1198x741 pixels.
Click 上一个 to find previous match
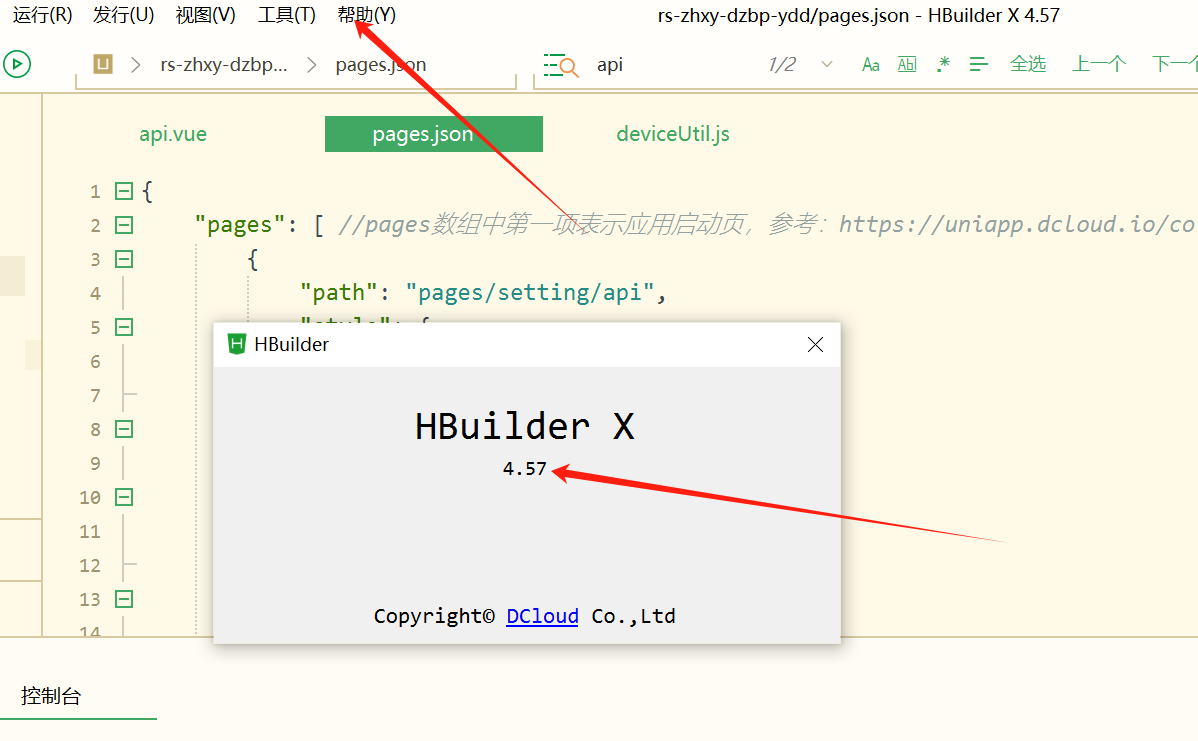(1099, 64)
